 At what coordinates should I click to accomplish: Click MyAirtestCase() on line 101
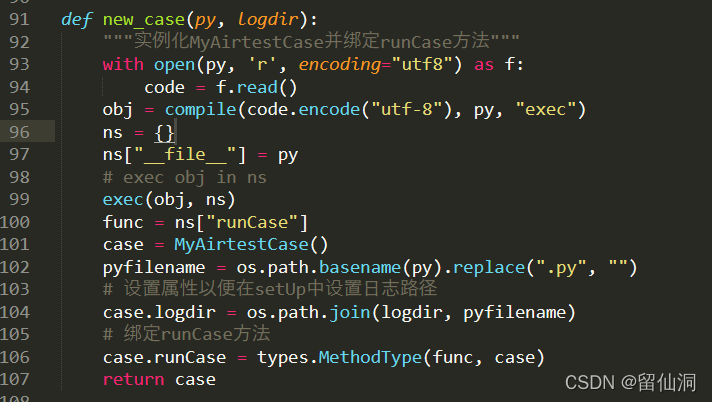[251, 244]
